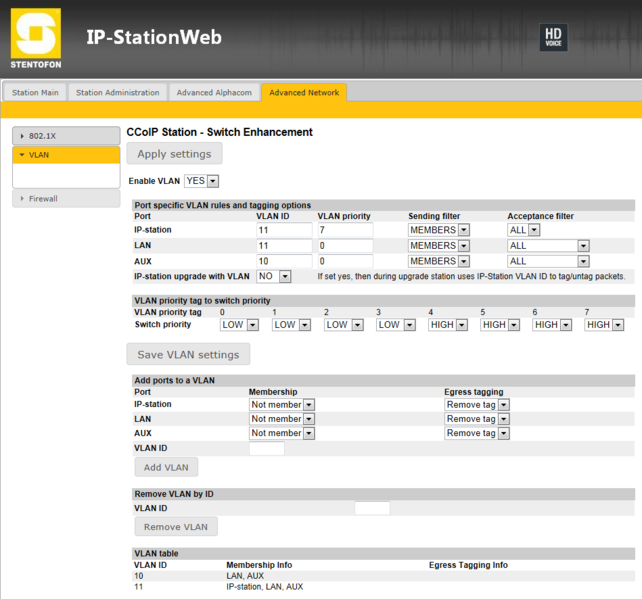Image resolution: width=642 pixels, height=599 pixels.
Task: Click the LAN VLAN priority field
Action: pyautogui.click(x=346, y=246)
